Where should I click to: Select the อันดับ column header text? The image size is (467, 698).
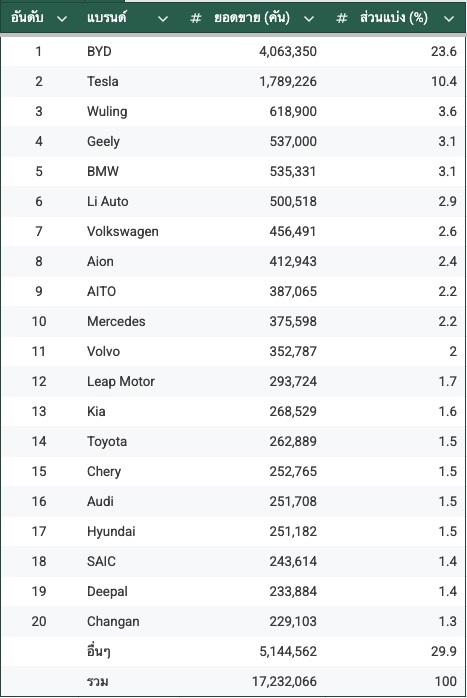(27, 18)
